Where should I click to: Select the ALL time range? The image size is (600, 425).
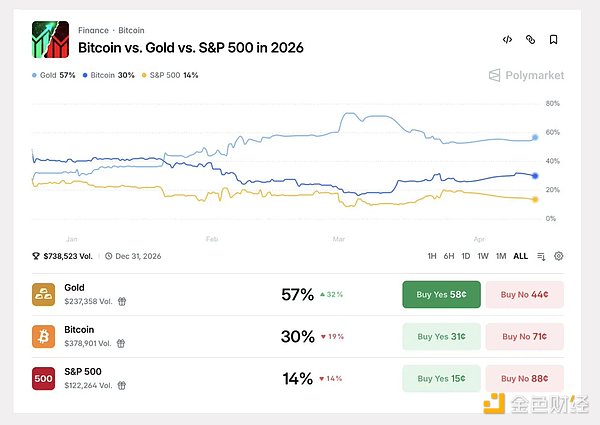pos(520,256)
